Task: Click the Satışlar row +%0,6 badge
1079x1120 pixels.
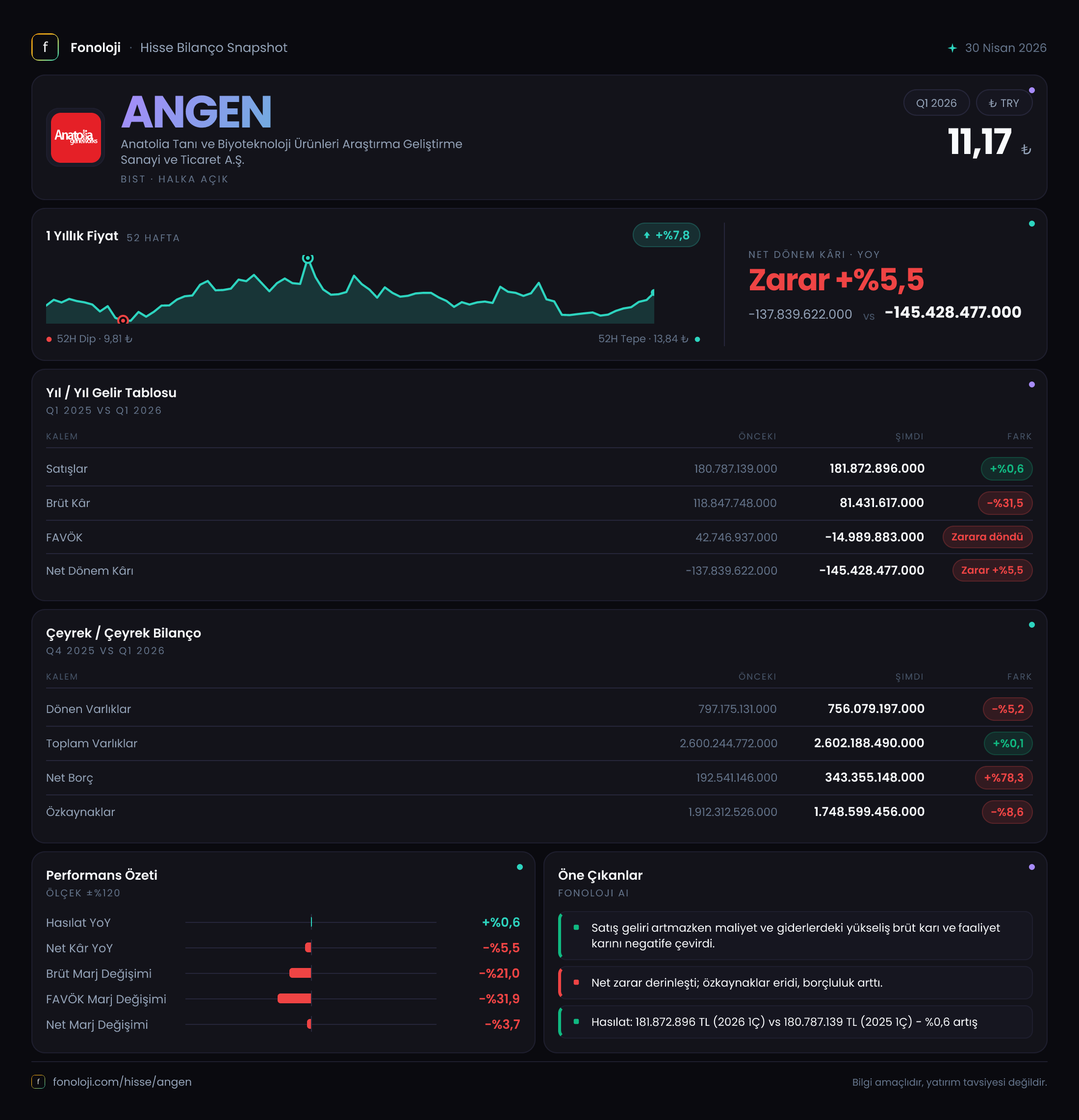Action: point(1006,469)
